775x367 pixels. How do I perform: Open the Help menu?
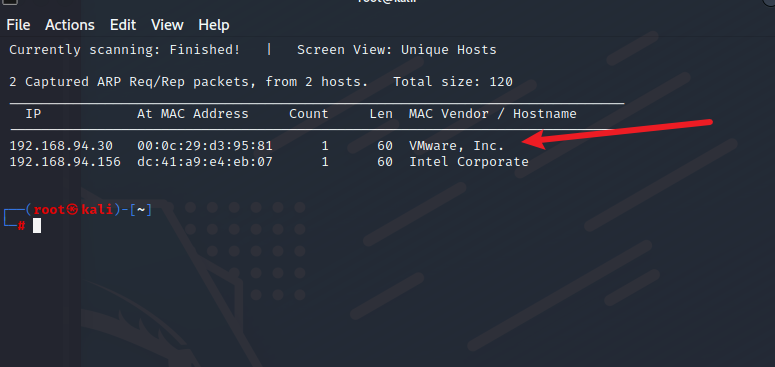pyautogui.click(x=214, y=25)
